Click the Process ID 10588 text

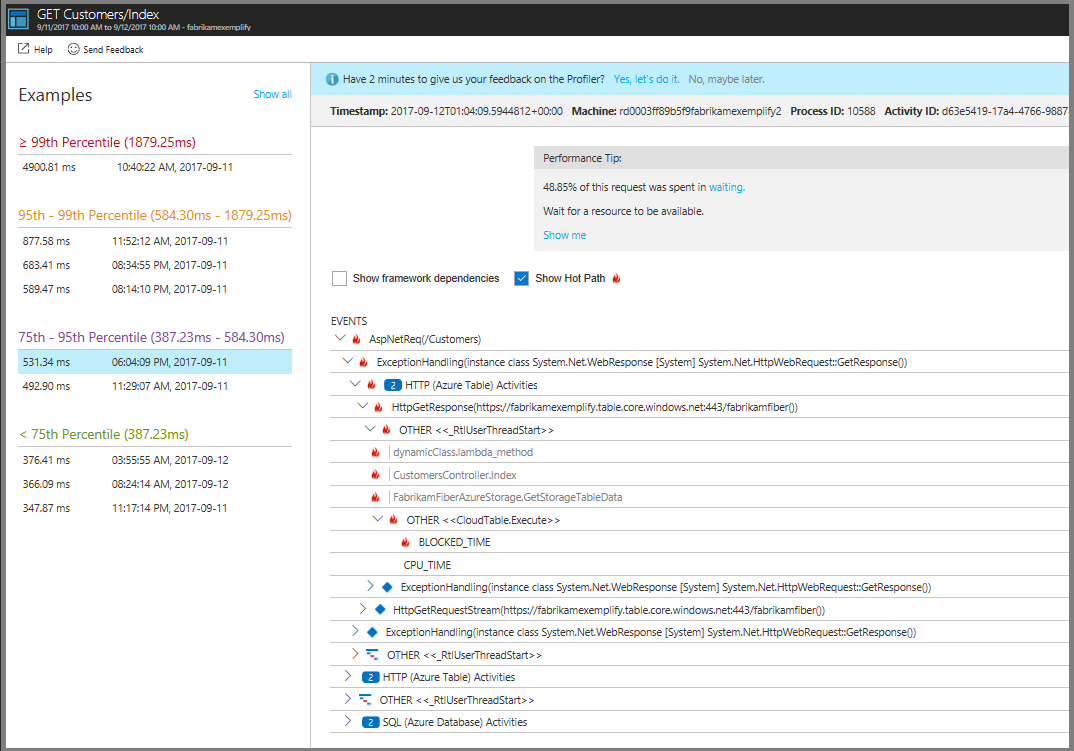[832, 111]
